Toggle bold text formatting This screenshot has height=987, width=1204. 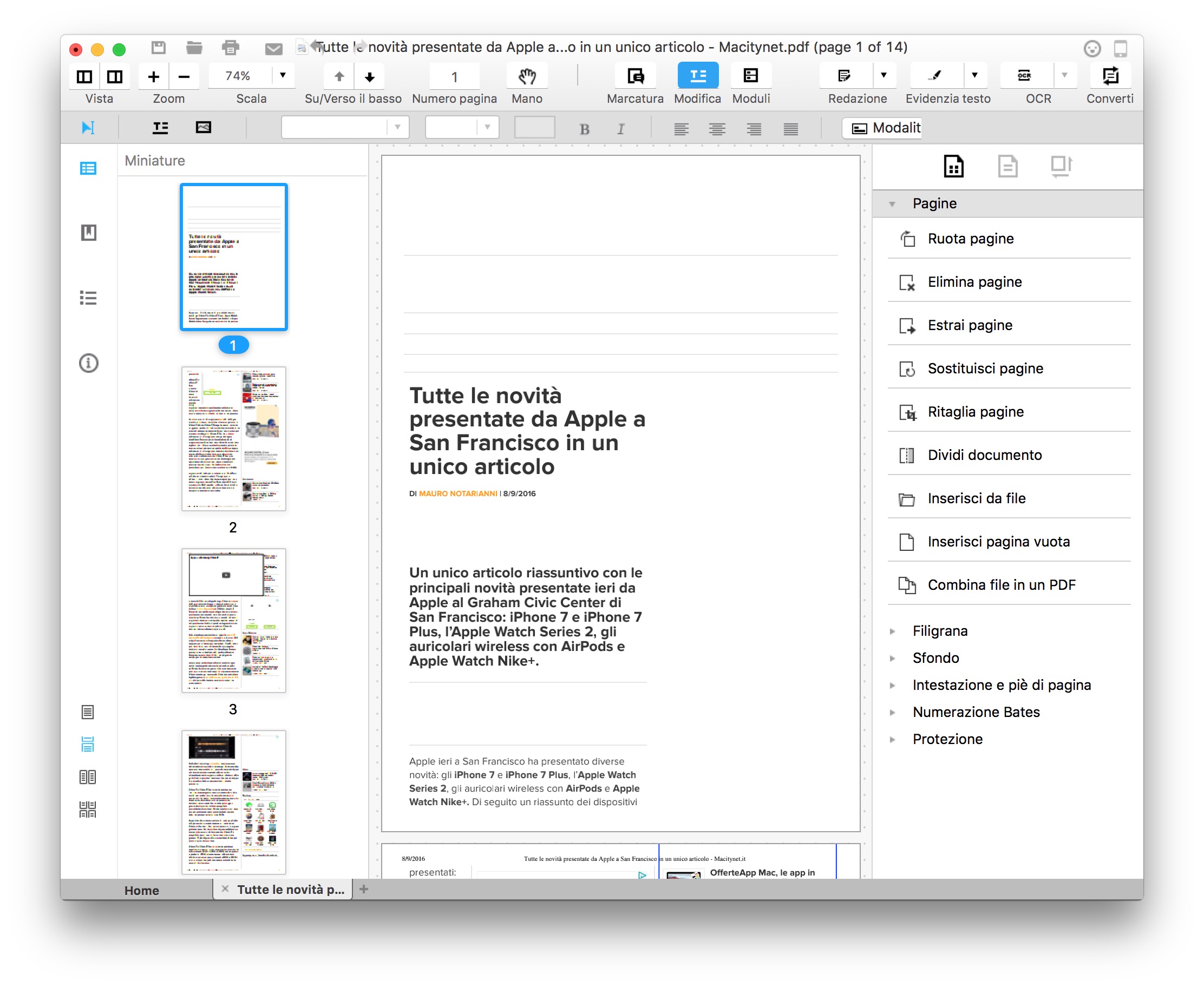(584, 129)
